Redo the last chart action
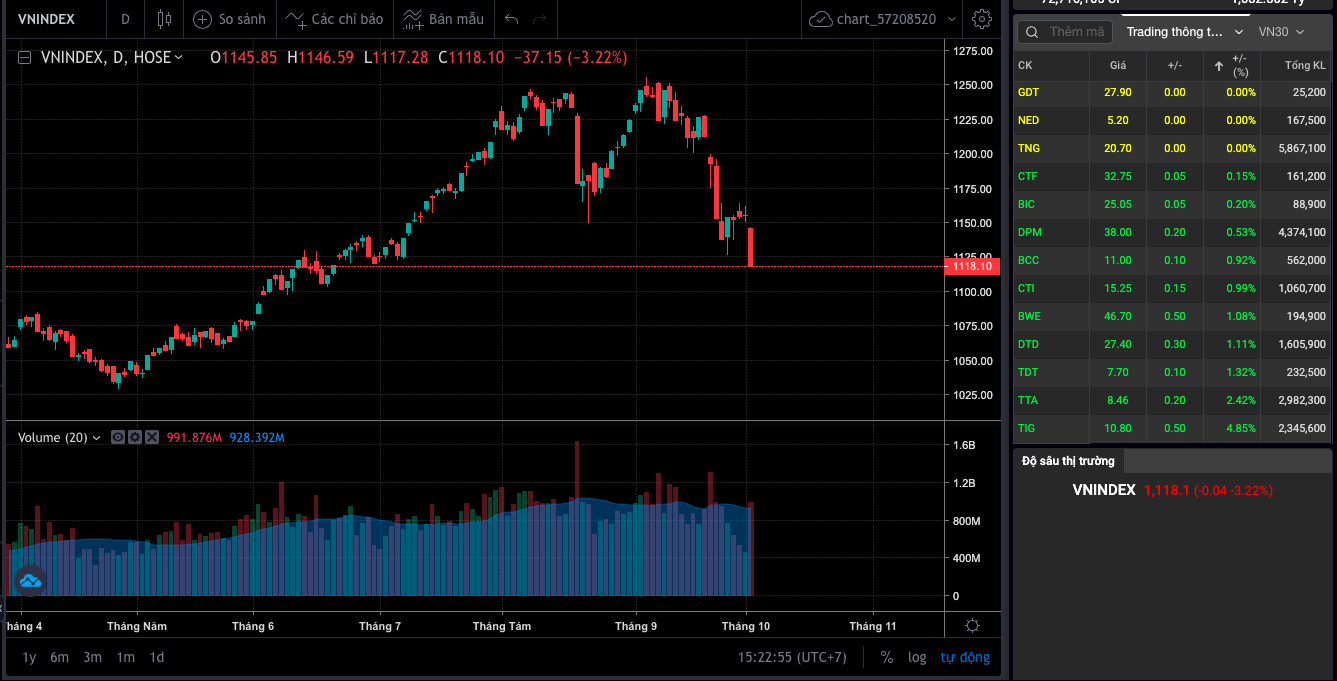 point(540,19)
